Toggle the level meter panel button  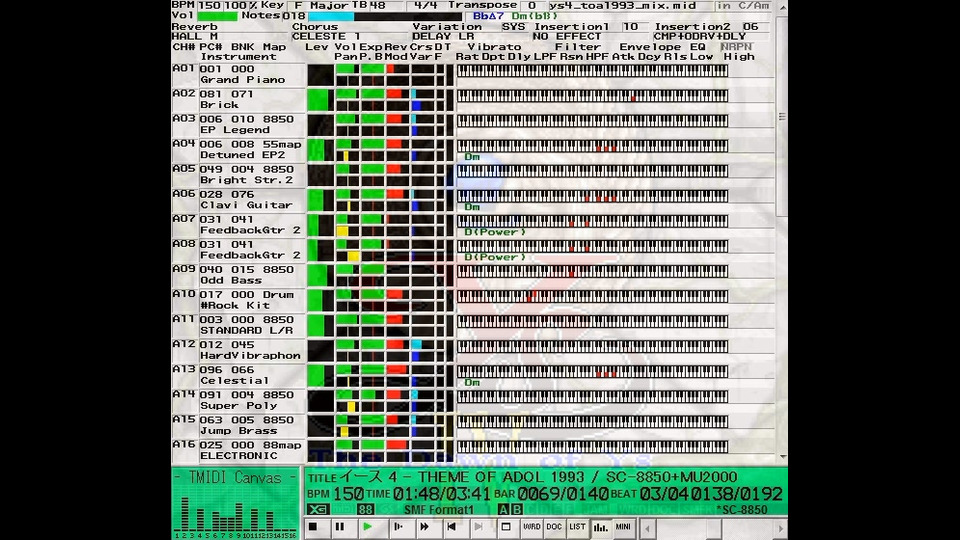point(601,527)
